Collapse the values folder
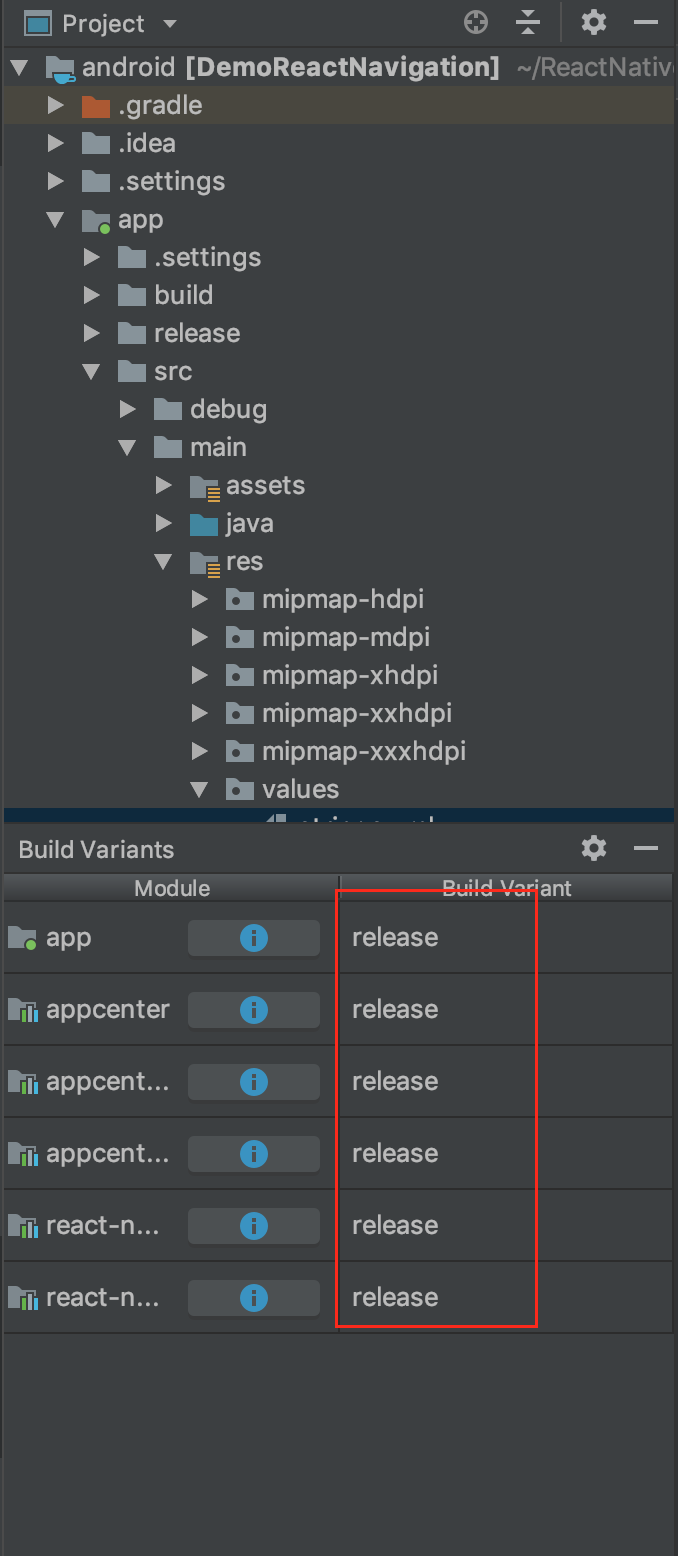The height and width of the screenshot is (1556, 678). click(200, 790)
